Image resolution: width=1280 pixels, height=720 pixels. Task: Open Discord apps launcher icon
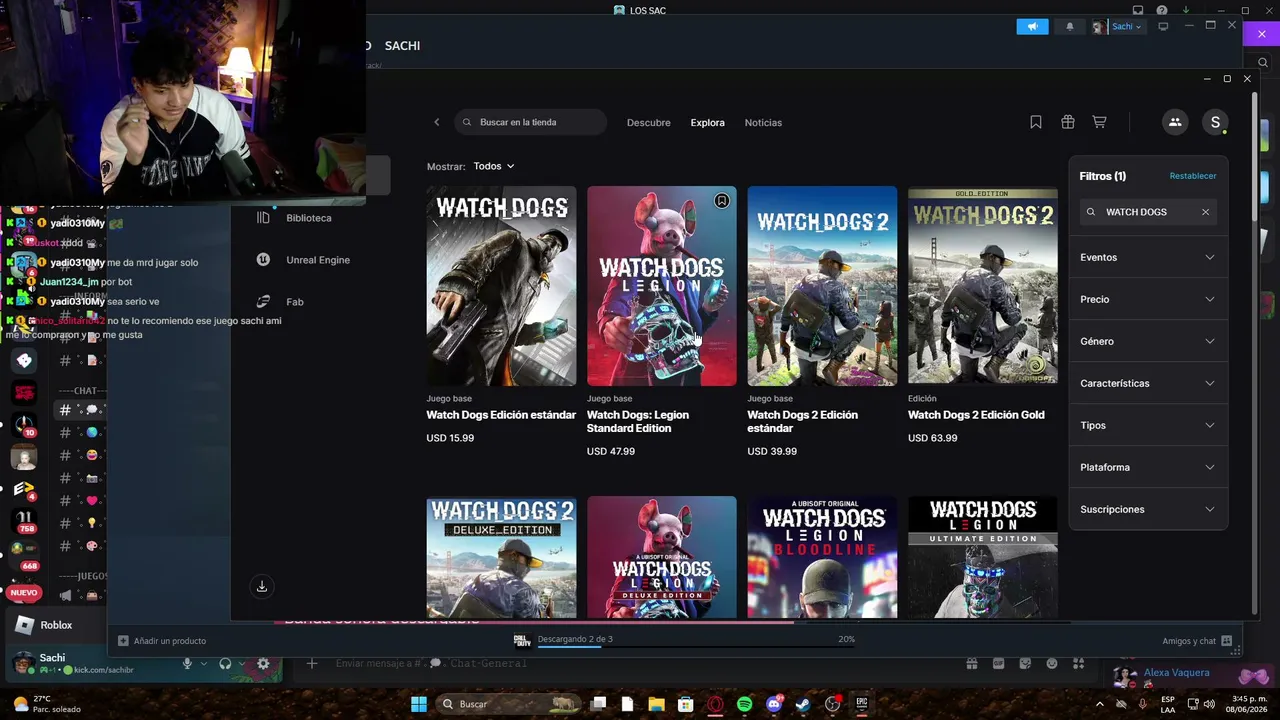coord(1079,663)
